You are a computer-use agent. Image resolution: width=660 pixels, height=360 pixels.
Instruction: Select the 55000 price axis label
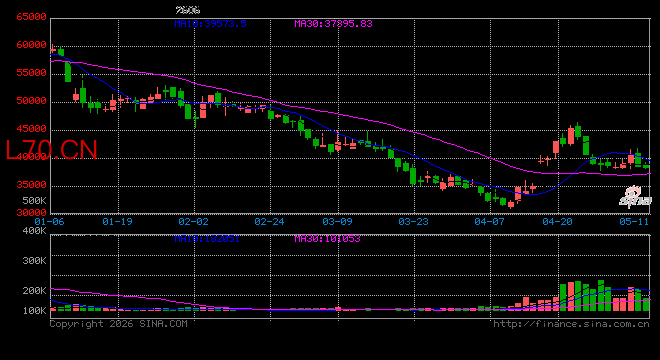coord(31,73)
